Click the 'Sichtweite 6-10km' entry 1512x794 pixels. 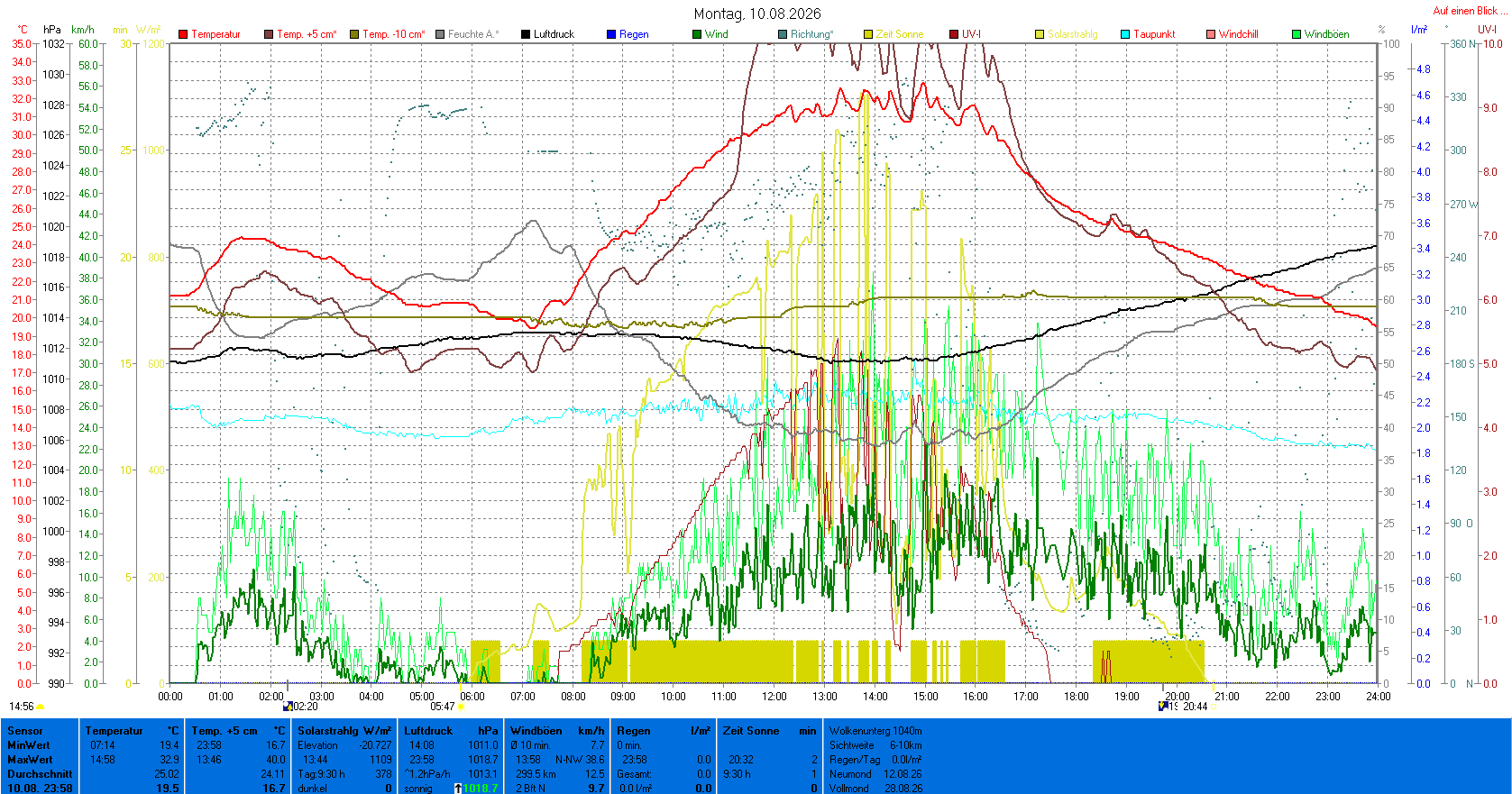point(875,745)
